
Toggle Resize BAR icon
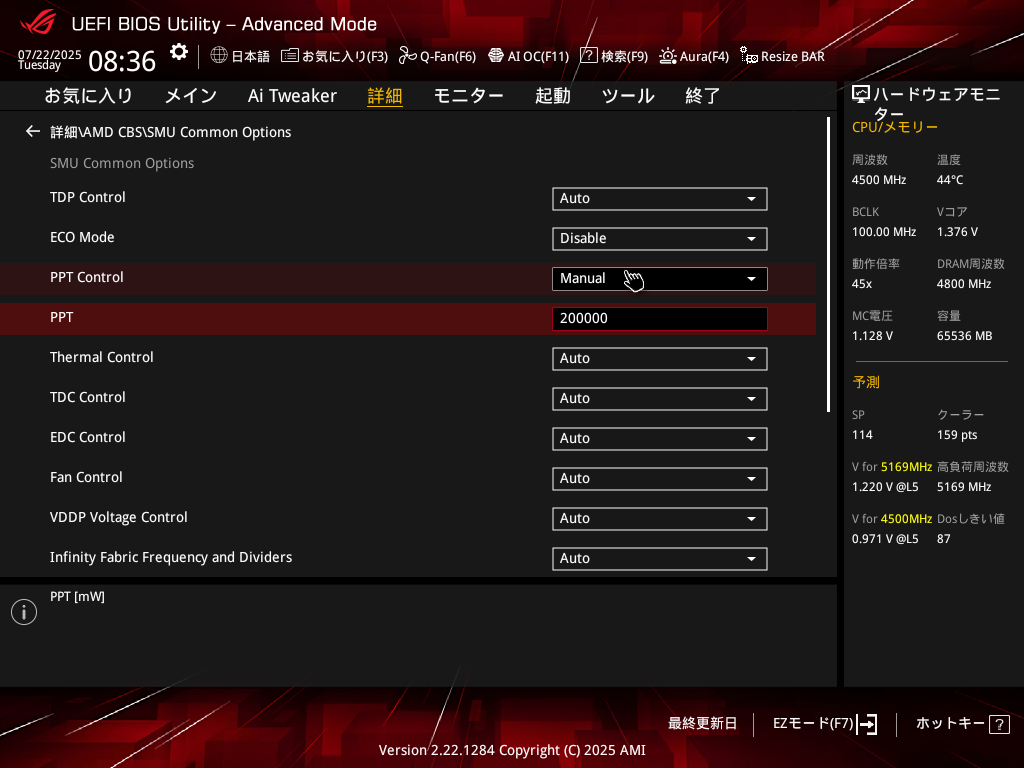pos(748,56)
